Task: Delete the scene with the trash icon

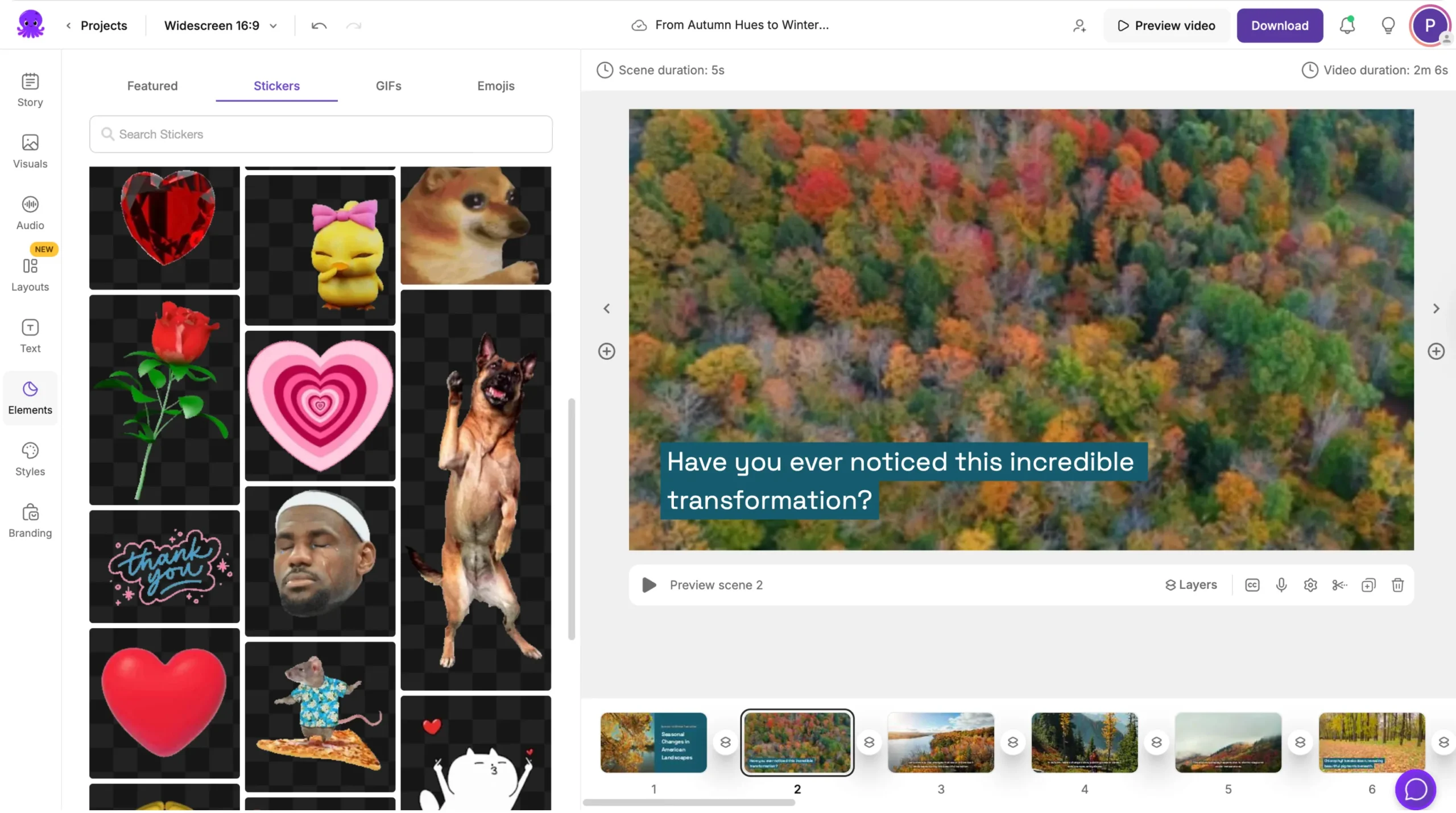Action: point(1397,585)
